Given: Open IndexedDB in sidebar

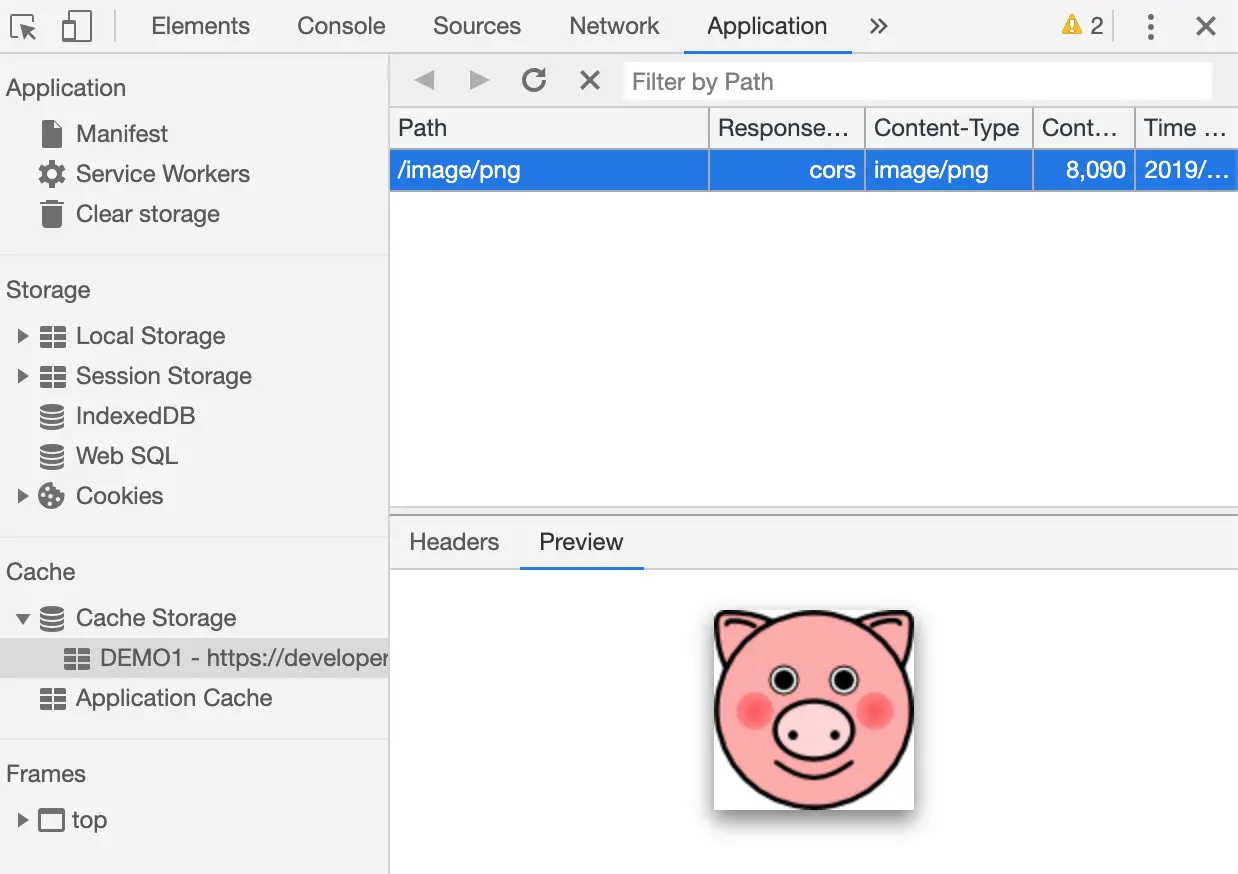Looking at the screenshot, I should pyautogui.click(x=135, y=416).
